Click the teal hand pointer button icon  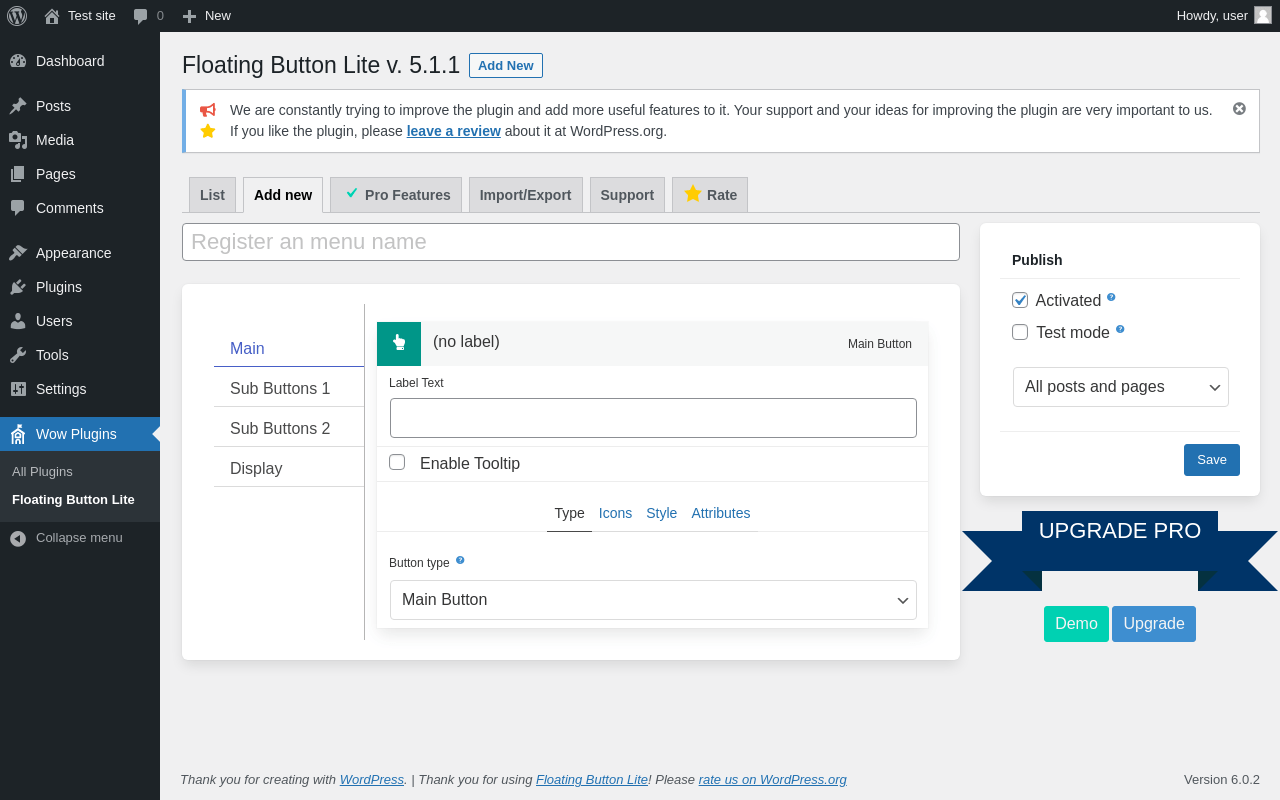pyautogui.click(x=399, y=343)
